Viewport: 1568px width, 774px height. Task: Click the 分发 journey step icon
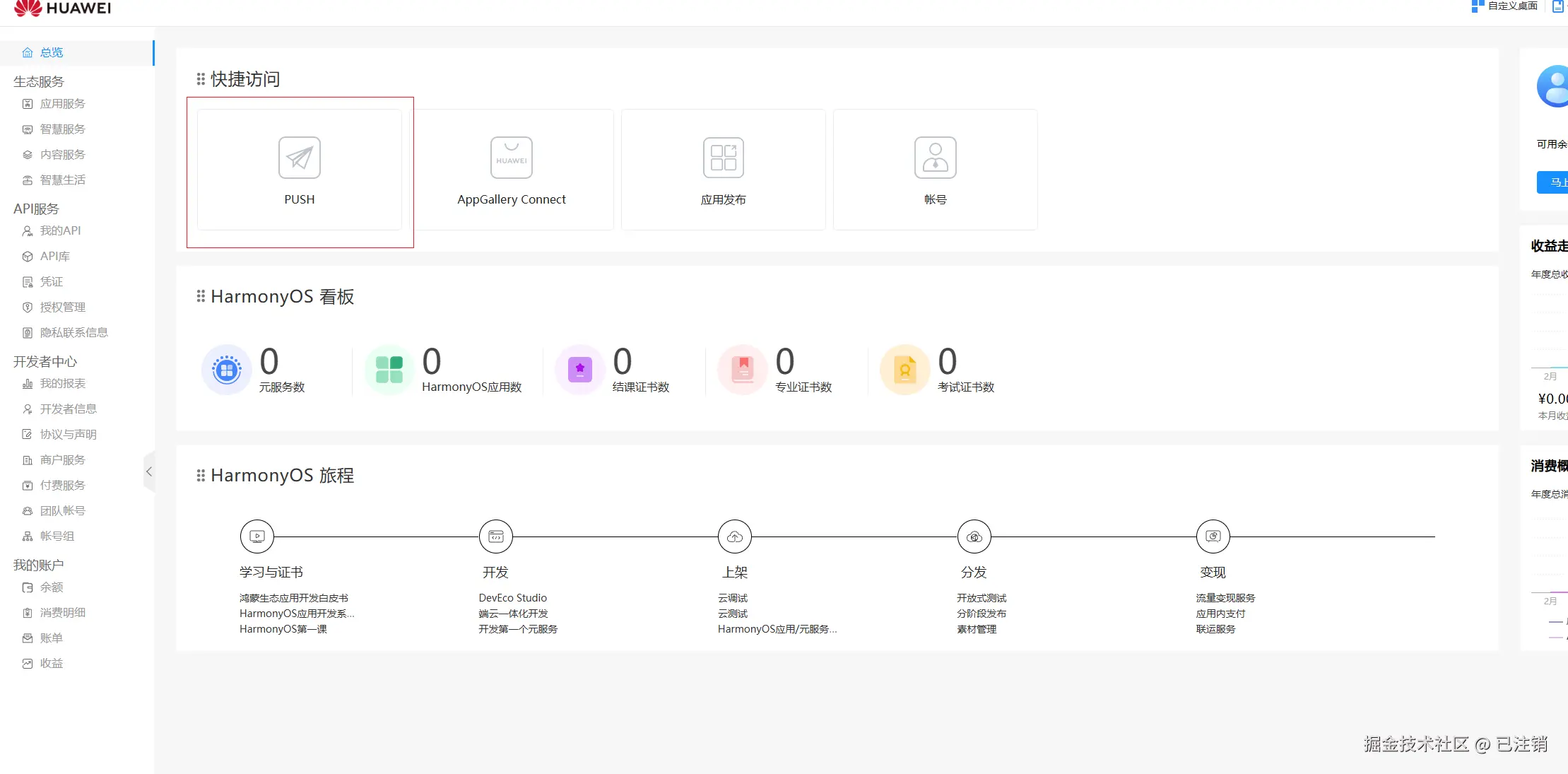974,536
